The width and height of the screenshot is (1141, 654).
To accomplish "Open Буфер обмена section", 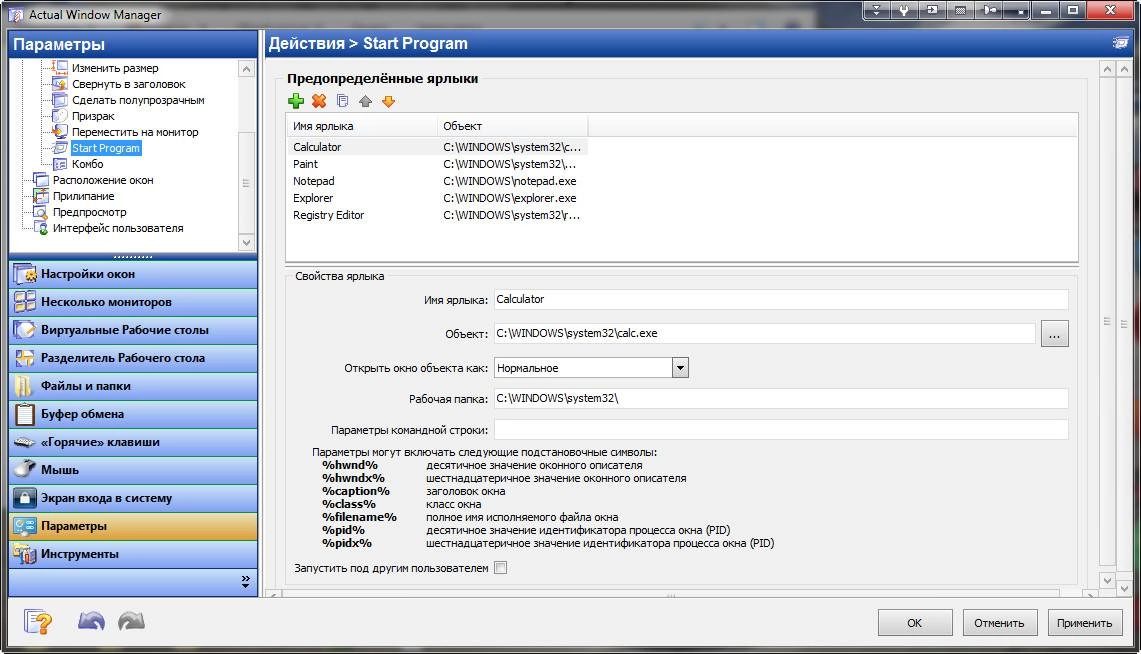I will coord(133,414).
